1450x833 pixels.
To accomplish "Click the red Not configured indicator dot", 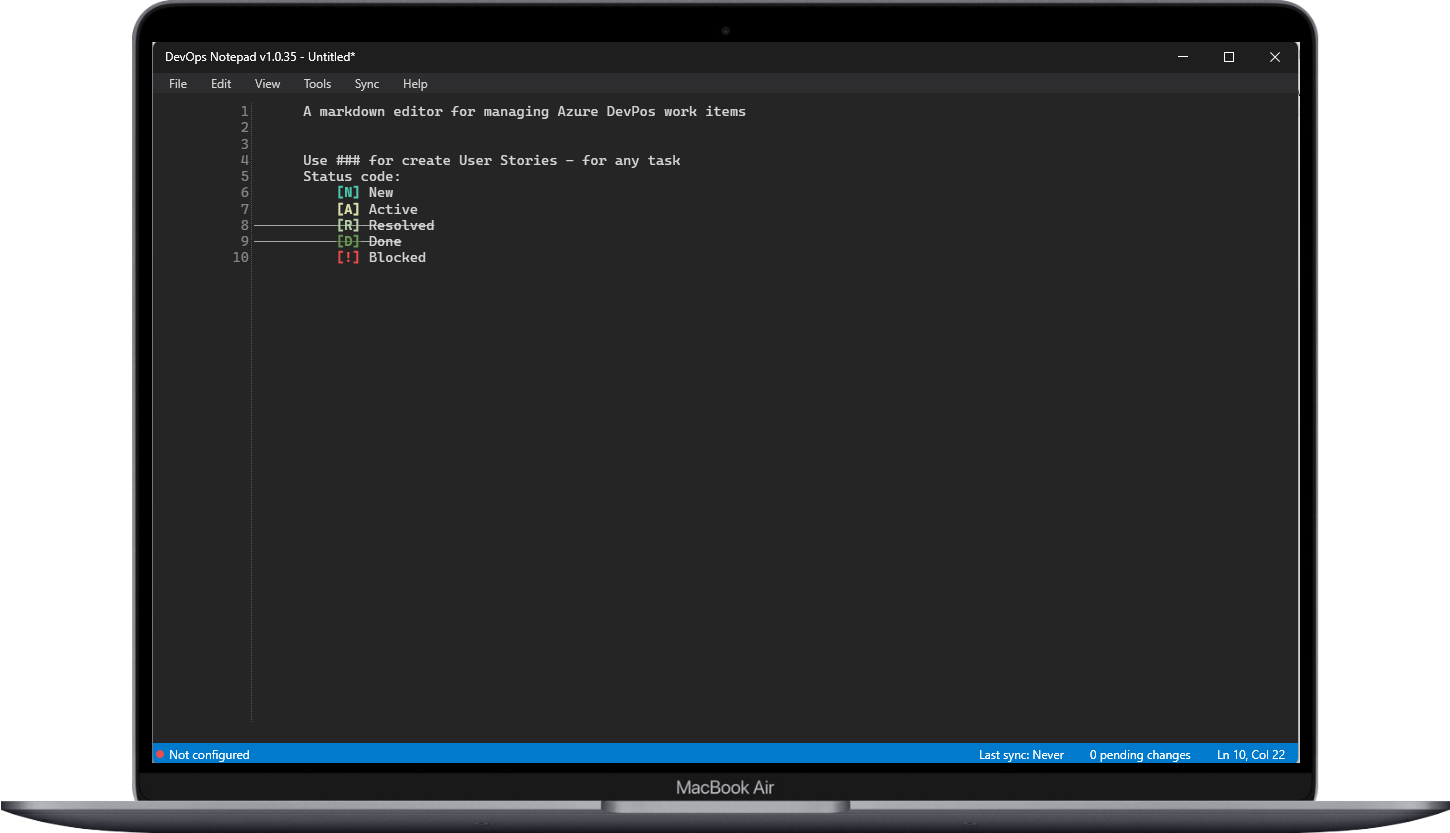I will pos(160,754).
